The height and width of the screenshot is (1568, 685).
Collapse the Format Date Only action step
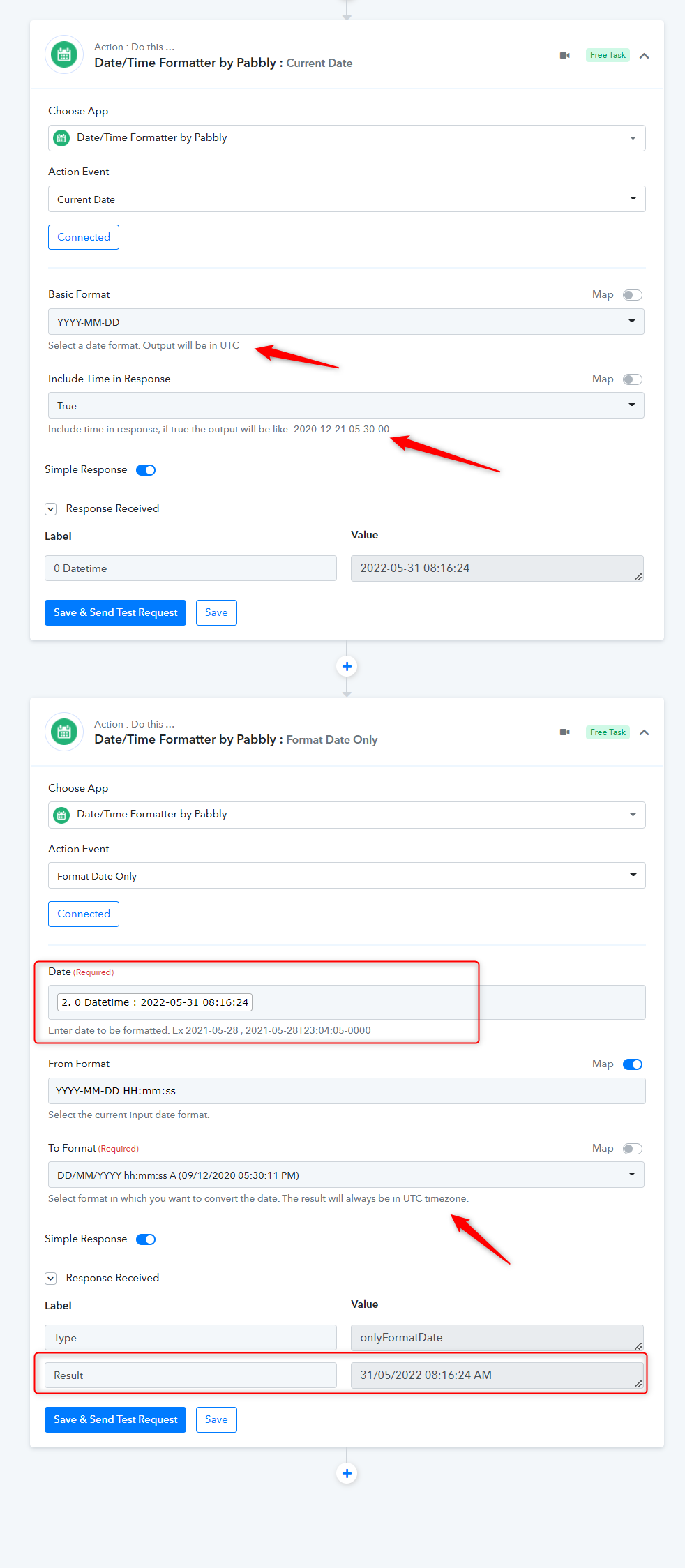pyautogui.click(x=645, y=732)
